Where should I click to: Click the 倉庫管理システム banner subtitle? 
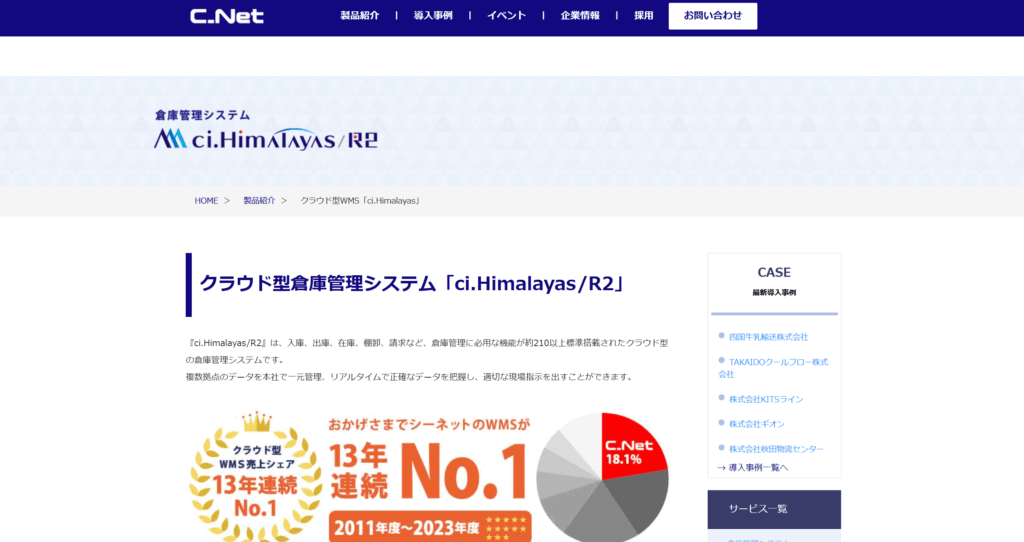pos(202,115)
